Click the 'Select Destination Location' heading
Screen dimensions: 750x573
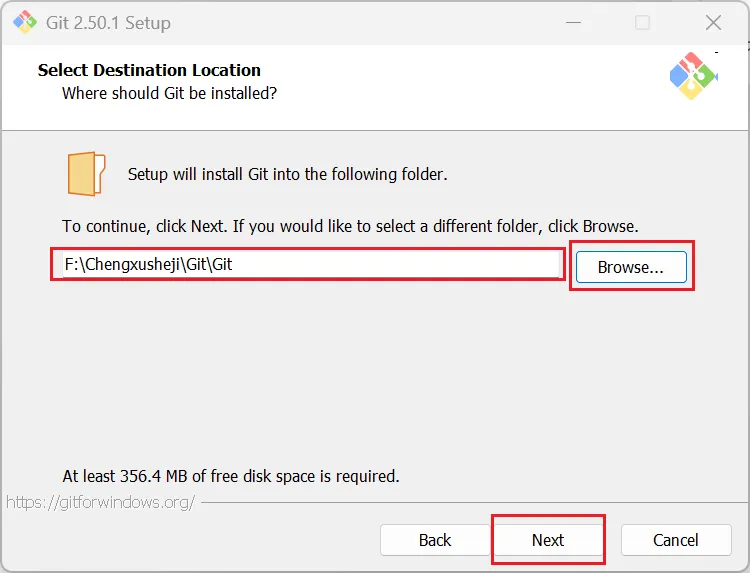tap(149, 70)
